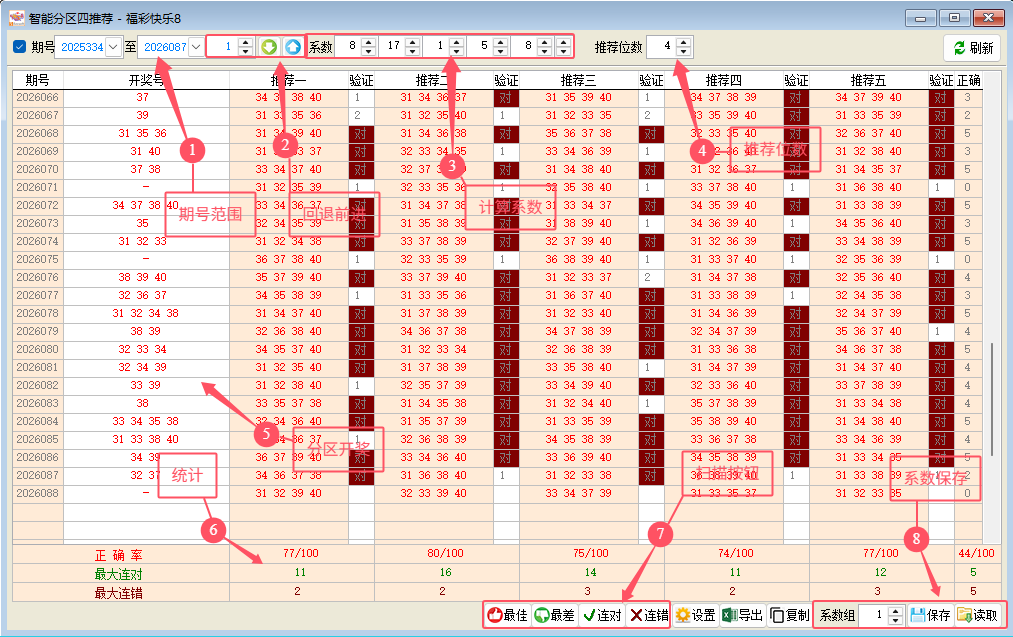Click the 连对 checkmark button
The image size is (1013, 637).
coord(602,615)
